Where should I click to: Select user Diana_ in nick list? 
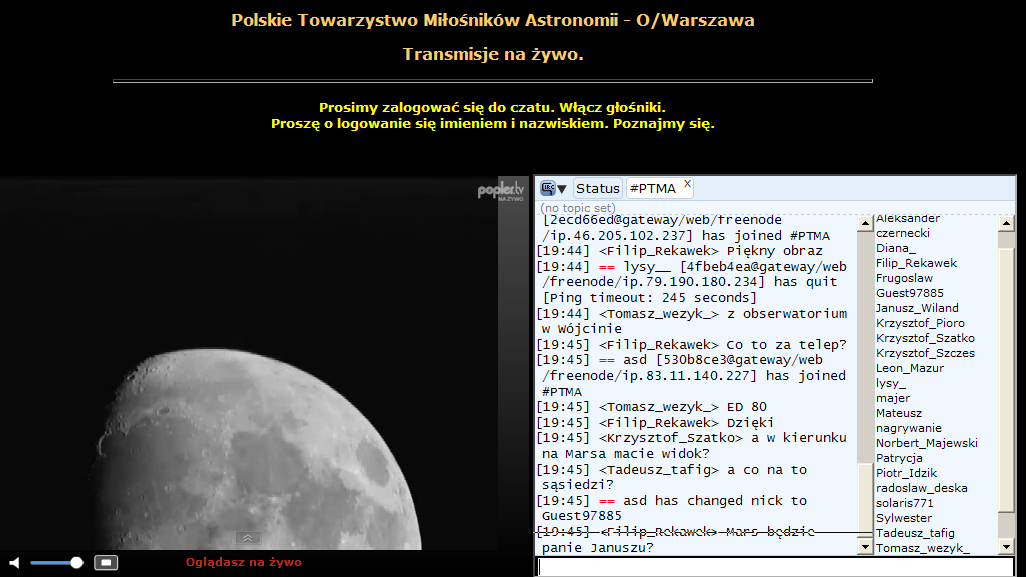(896, 248)
